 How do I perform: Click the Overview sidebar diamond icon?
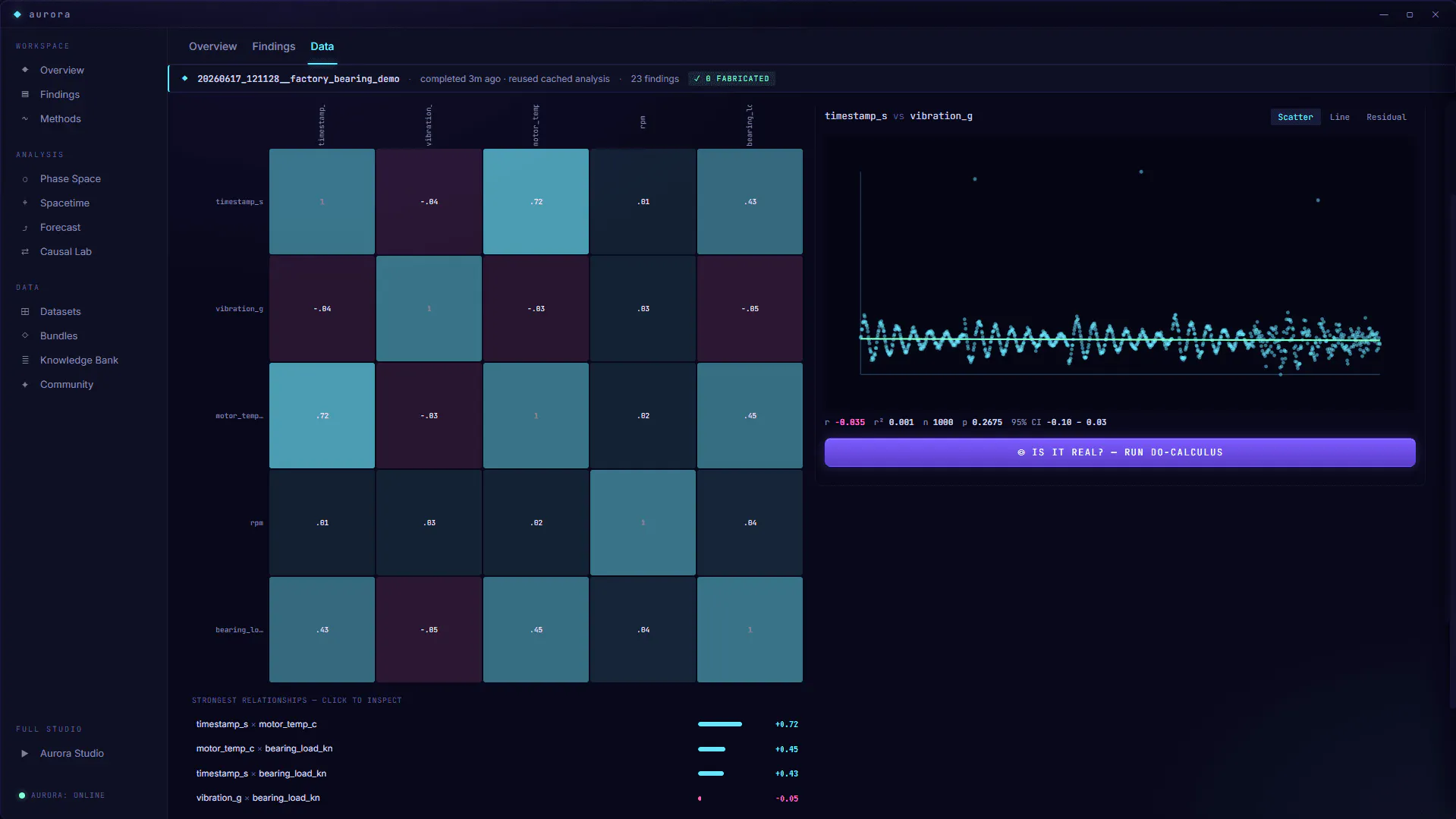25,70
